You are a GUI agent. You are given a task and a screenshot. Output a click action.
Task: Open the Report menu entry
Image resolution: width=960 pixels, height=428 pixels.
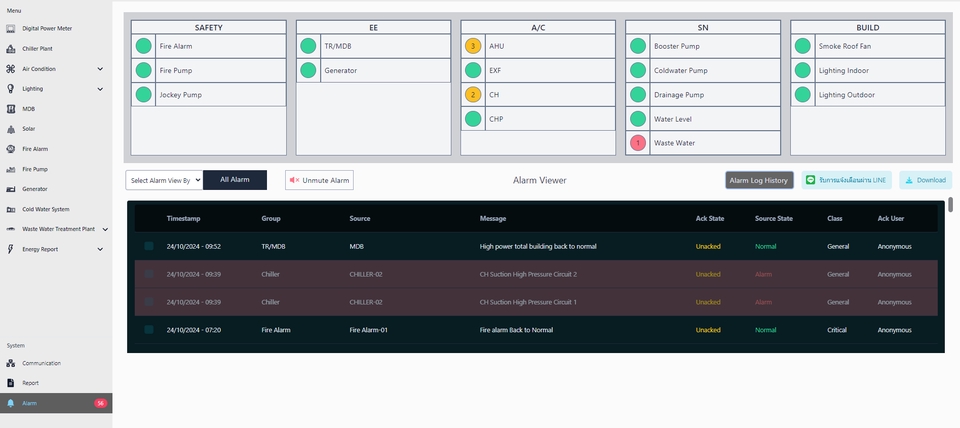tap(56, 383)
